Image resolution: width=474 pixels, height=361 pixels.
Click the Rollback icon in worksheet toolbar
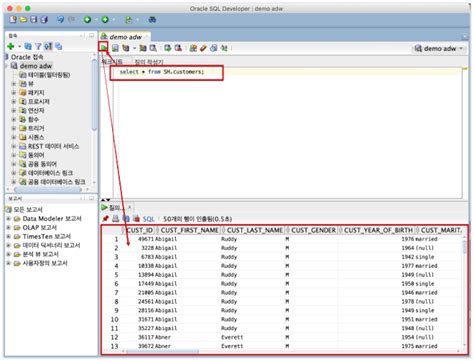point(178,48)
